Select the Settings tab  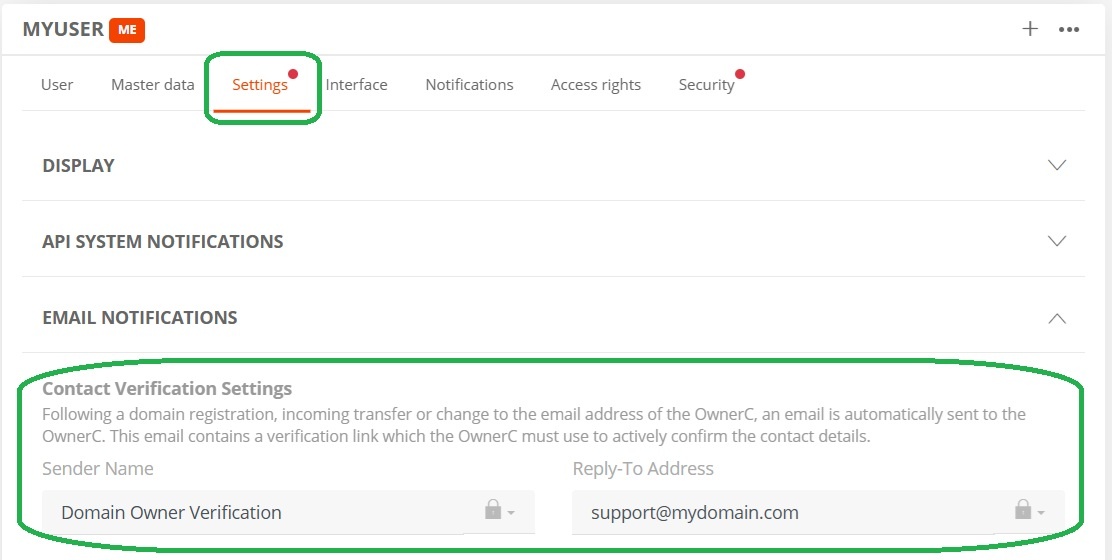tap(260, 85)
